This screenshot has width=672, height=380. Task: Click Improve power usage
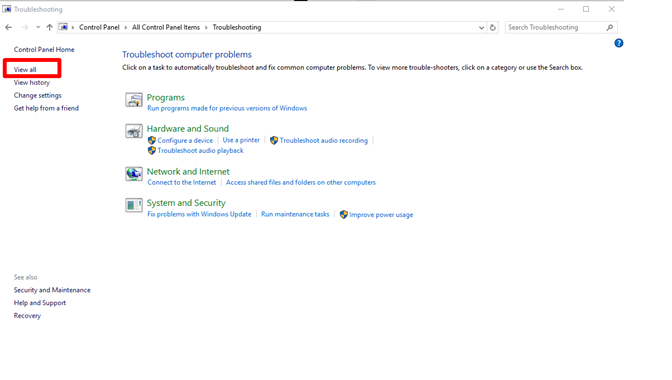click(381, 215)
